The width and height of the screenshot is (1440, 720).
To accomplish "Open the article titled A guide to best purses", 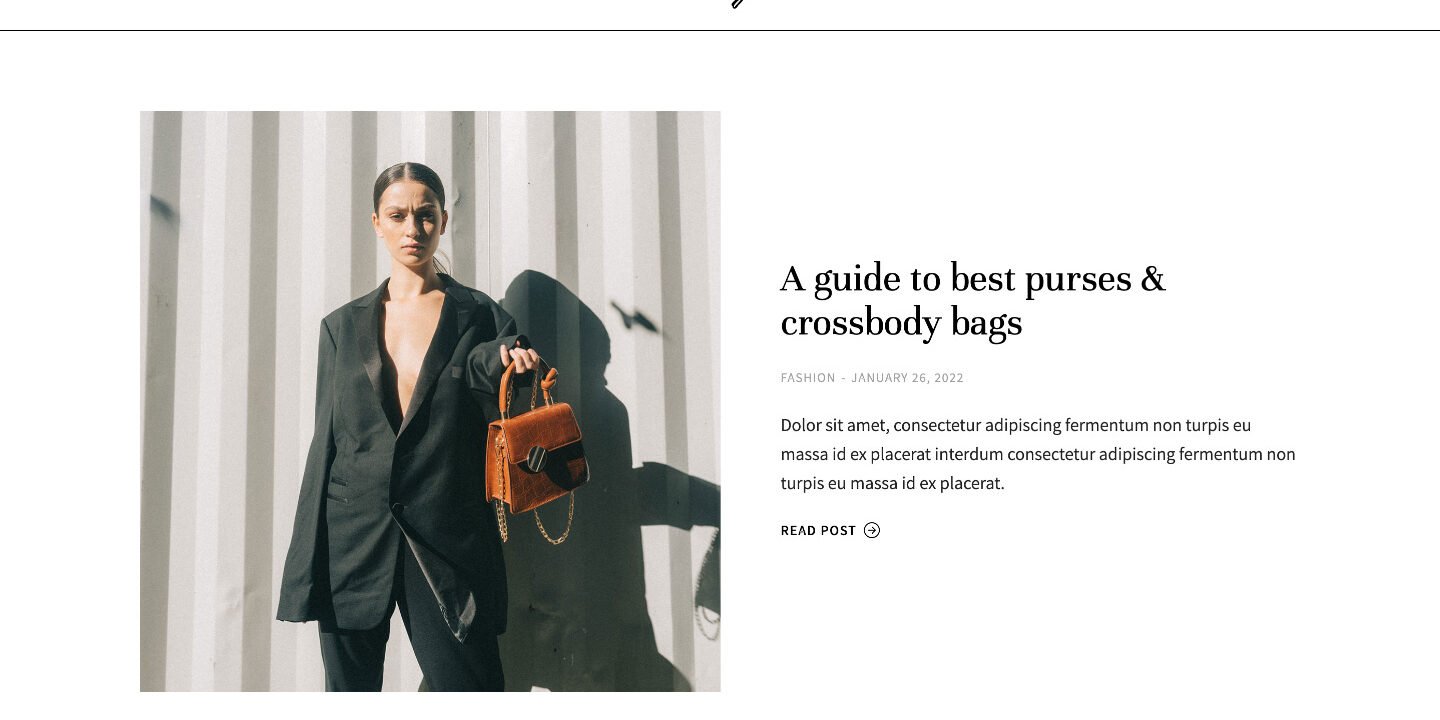I will pos(973,300).
